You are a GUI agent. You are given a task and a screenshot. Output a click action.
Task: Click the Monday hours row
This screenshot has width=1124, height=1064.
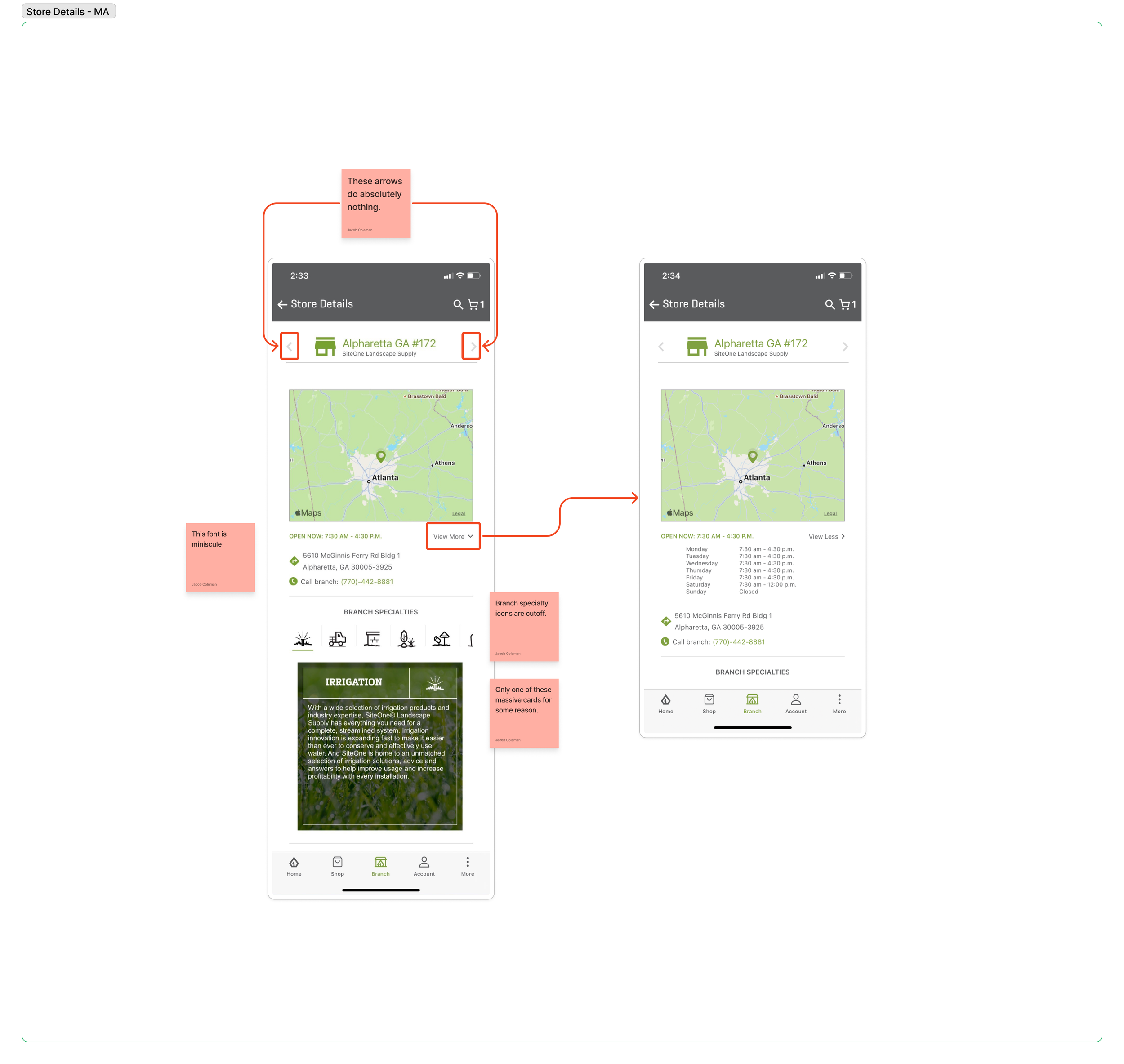click(739, 549)
